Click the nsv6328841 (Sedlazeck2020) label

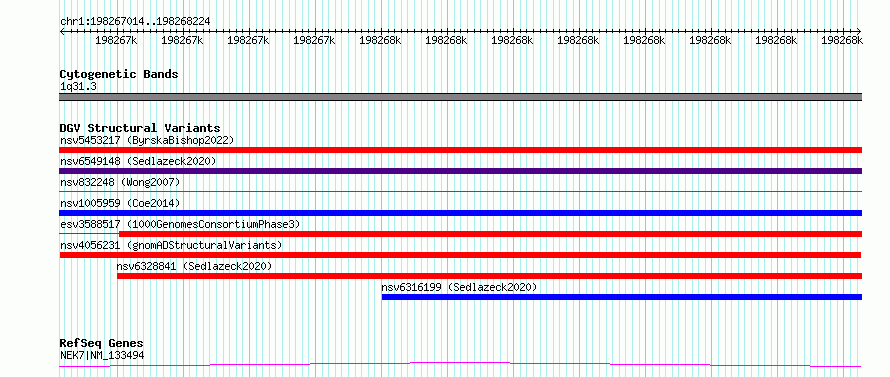point(194,266)
